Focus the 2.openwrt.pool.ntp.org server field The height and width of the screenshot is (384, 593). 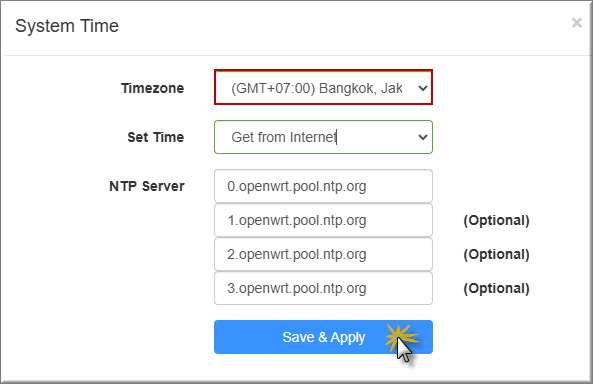coord(323,254)
